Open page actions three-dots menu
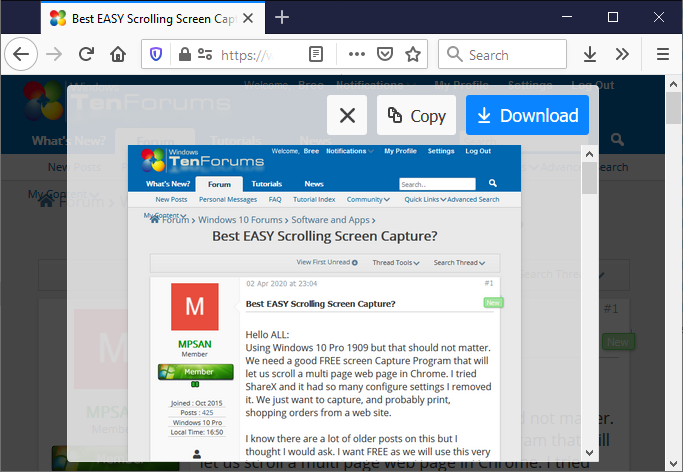Image resolution: width=683 pixels, height=472 pixels. pyautogui.click(x=357, y=54)
